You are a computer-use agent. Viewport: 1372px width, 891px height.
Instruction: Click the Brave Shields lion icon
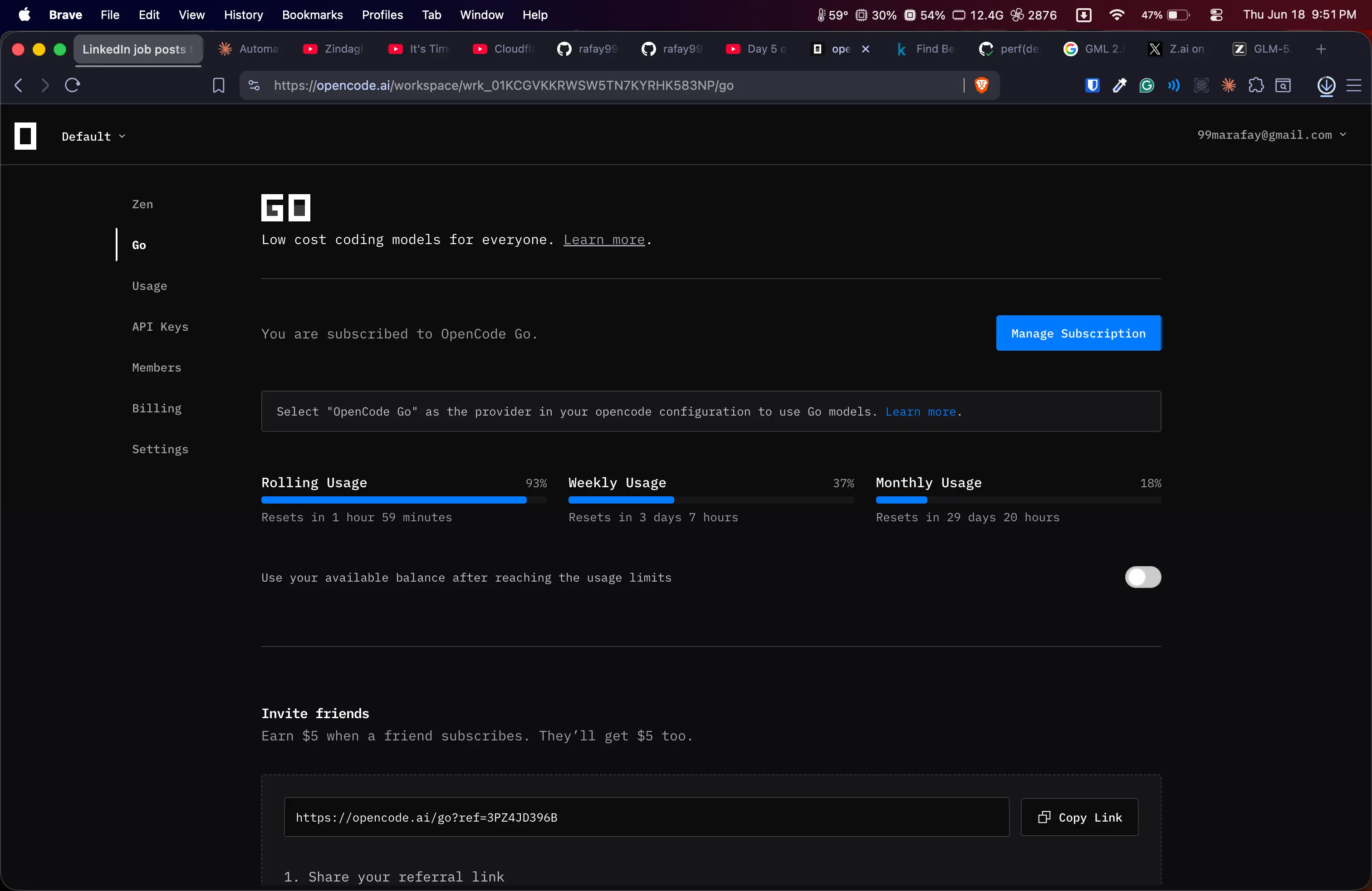(982, 85)
